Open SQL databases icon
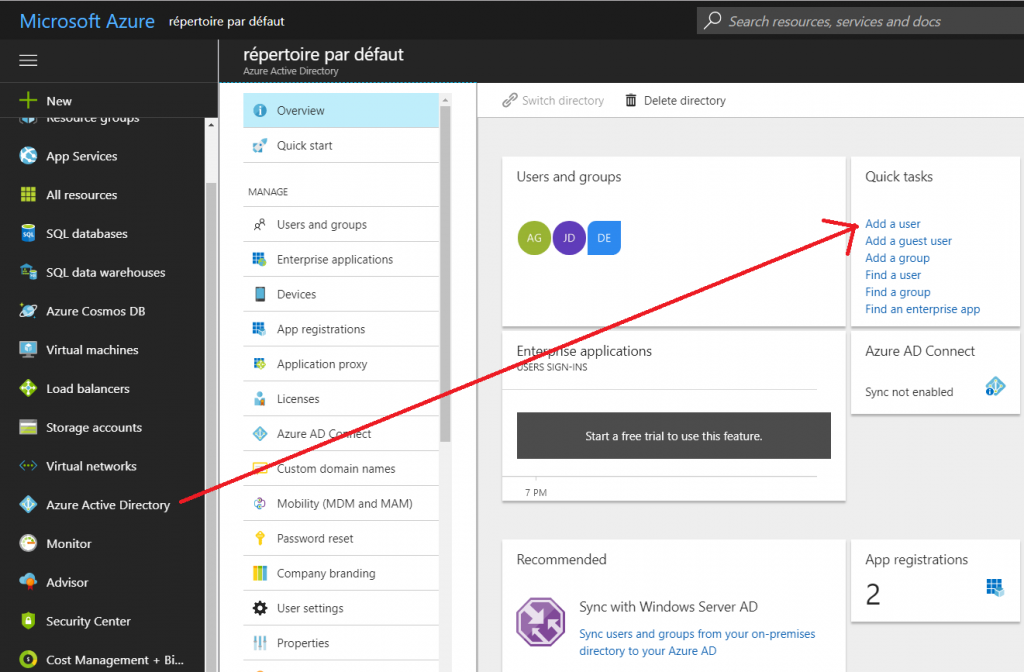The width and height of the screenshot is (1024, 672). tap(28, 233)
